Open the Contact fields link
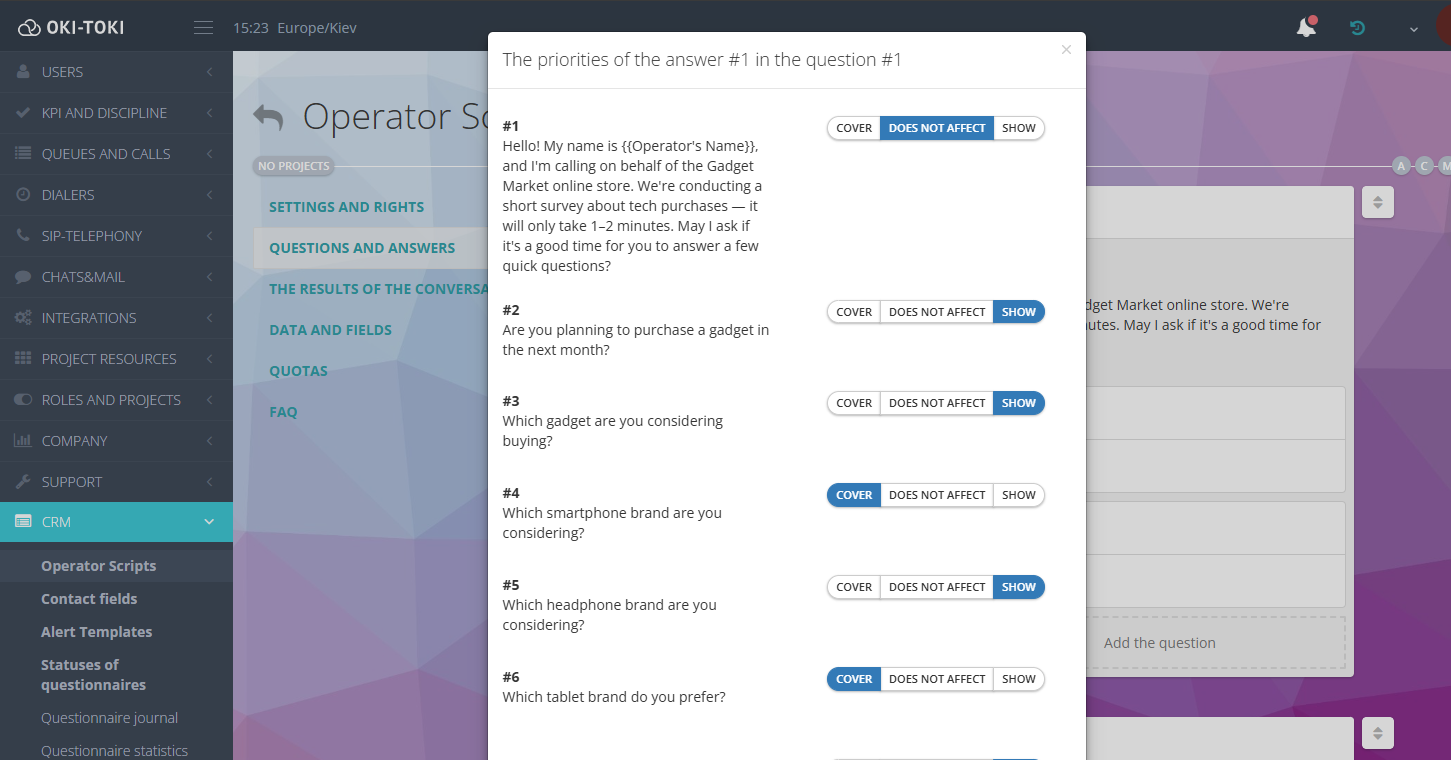The image size is (1451, 760). click(89, 599)
